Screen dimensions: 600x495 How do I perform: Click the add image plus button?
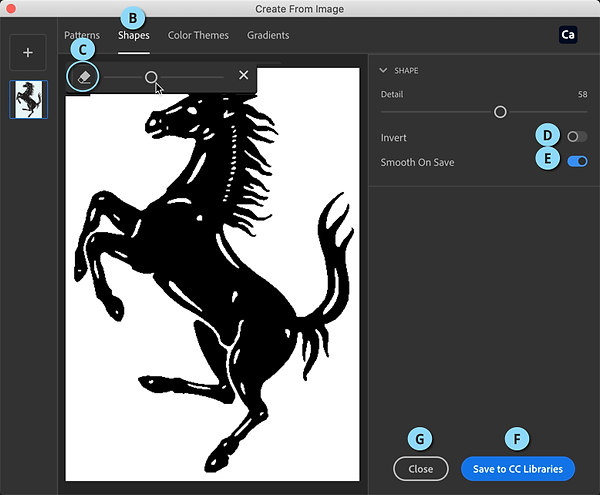click(x=28, y=52)
